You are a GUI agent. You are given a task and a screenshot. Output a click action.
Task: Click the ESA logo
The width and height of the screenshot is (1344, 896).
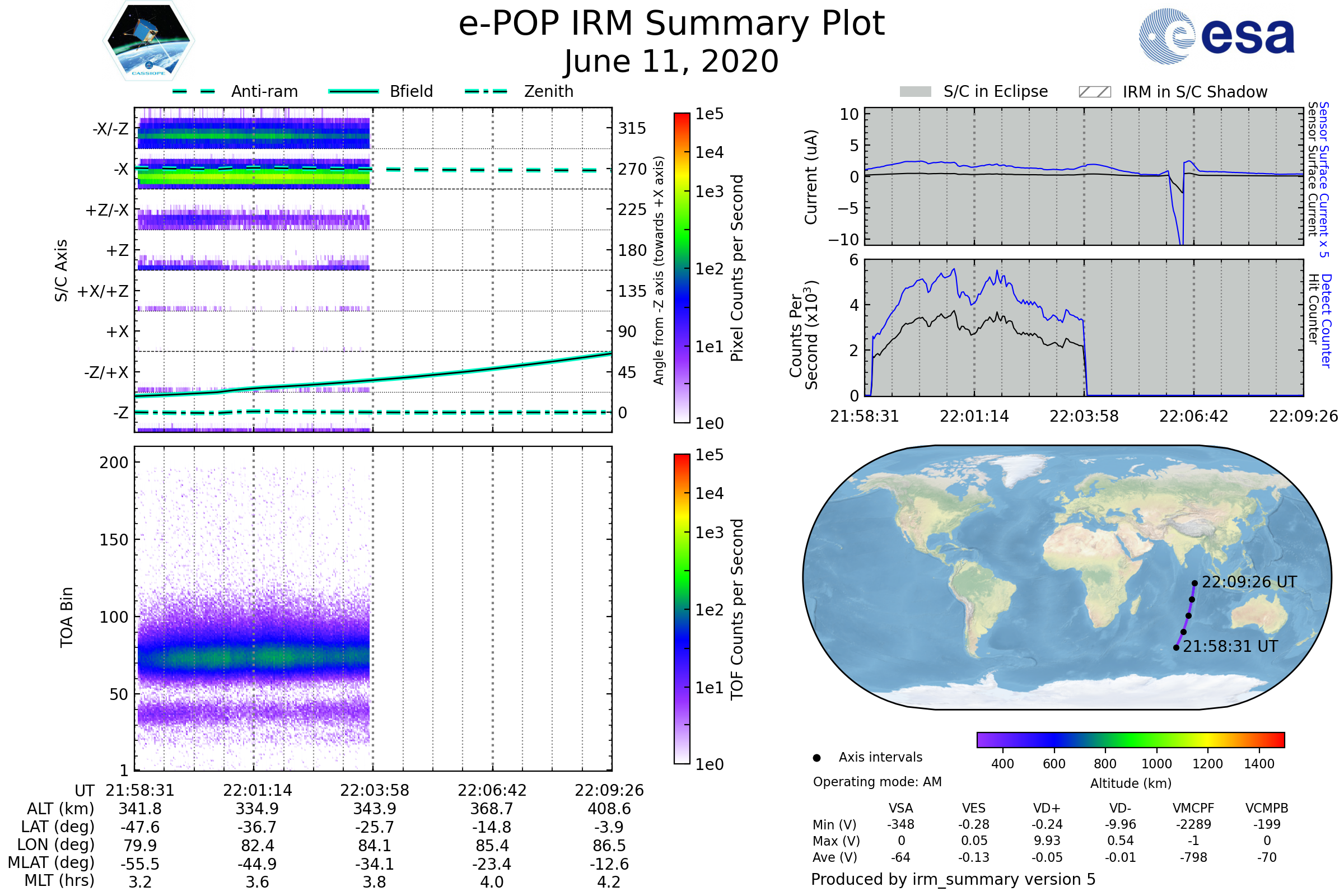(x=1217, y=35)
